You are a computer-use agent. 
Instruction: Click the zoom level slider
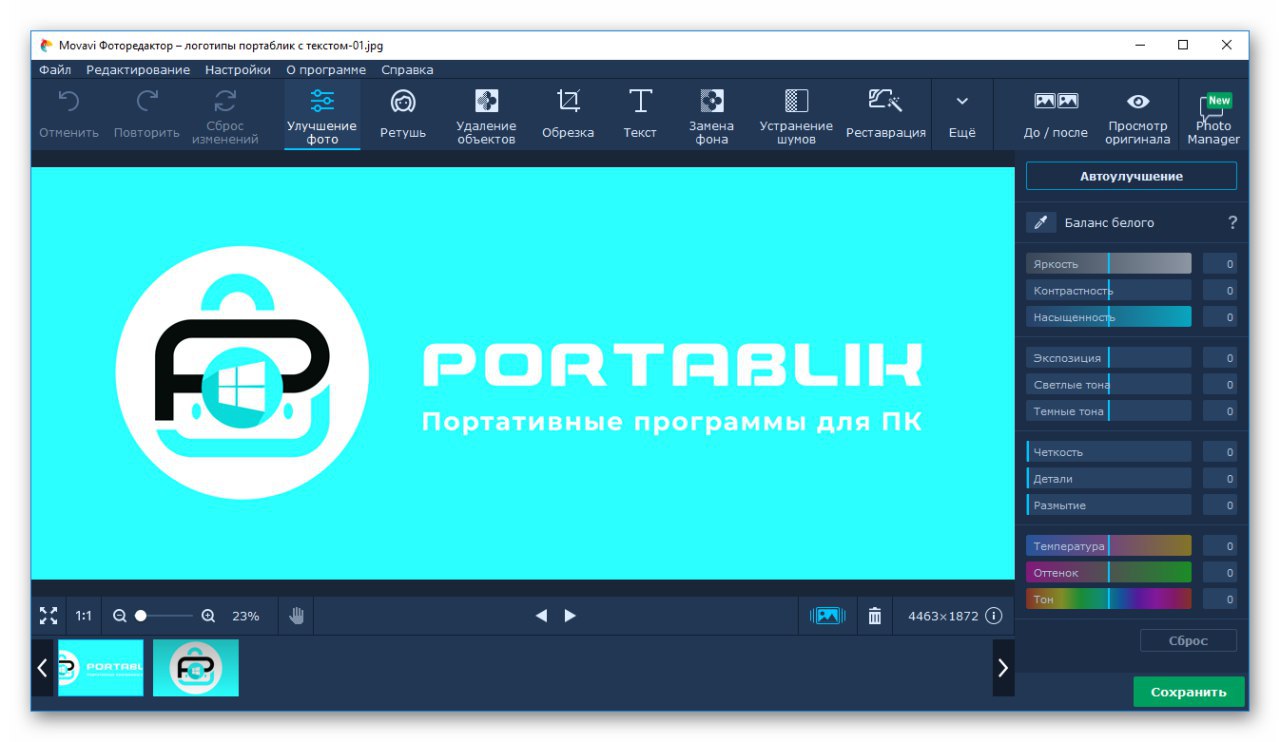pyautogui.click(x=164, y=616)
